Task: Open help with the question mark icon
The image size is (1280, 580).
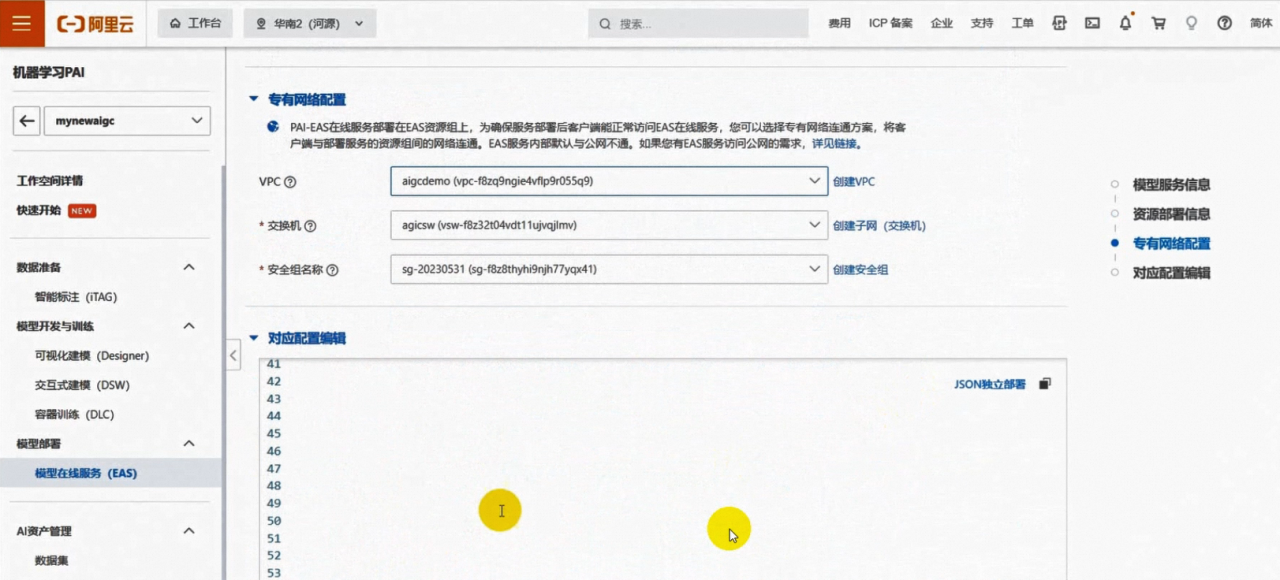Action: pos(1224,22)
